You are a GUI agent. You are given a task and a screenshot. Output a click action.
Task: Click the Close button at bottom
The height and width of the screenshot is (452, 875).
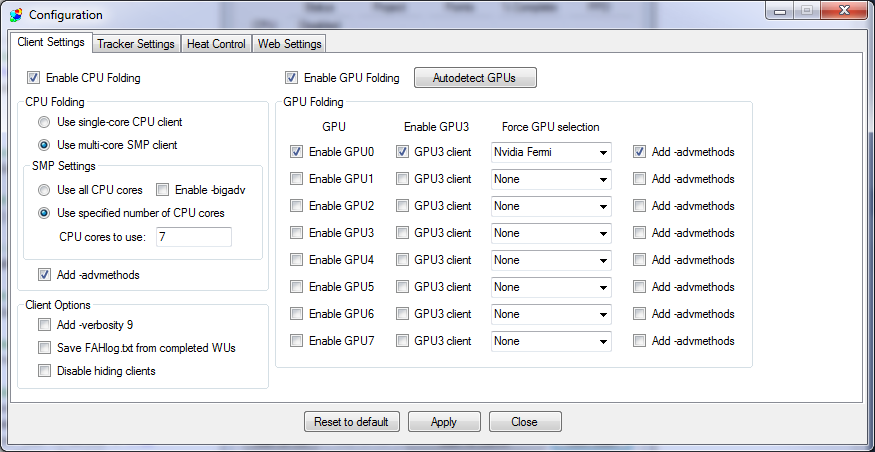point(525,421)
